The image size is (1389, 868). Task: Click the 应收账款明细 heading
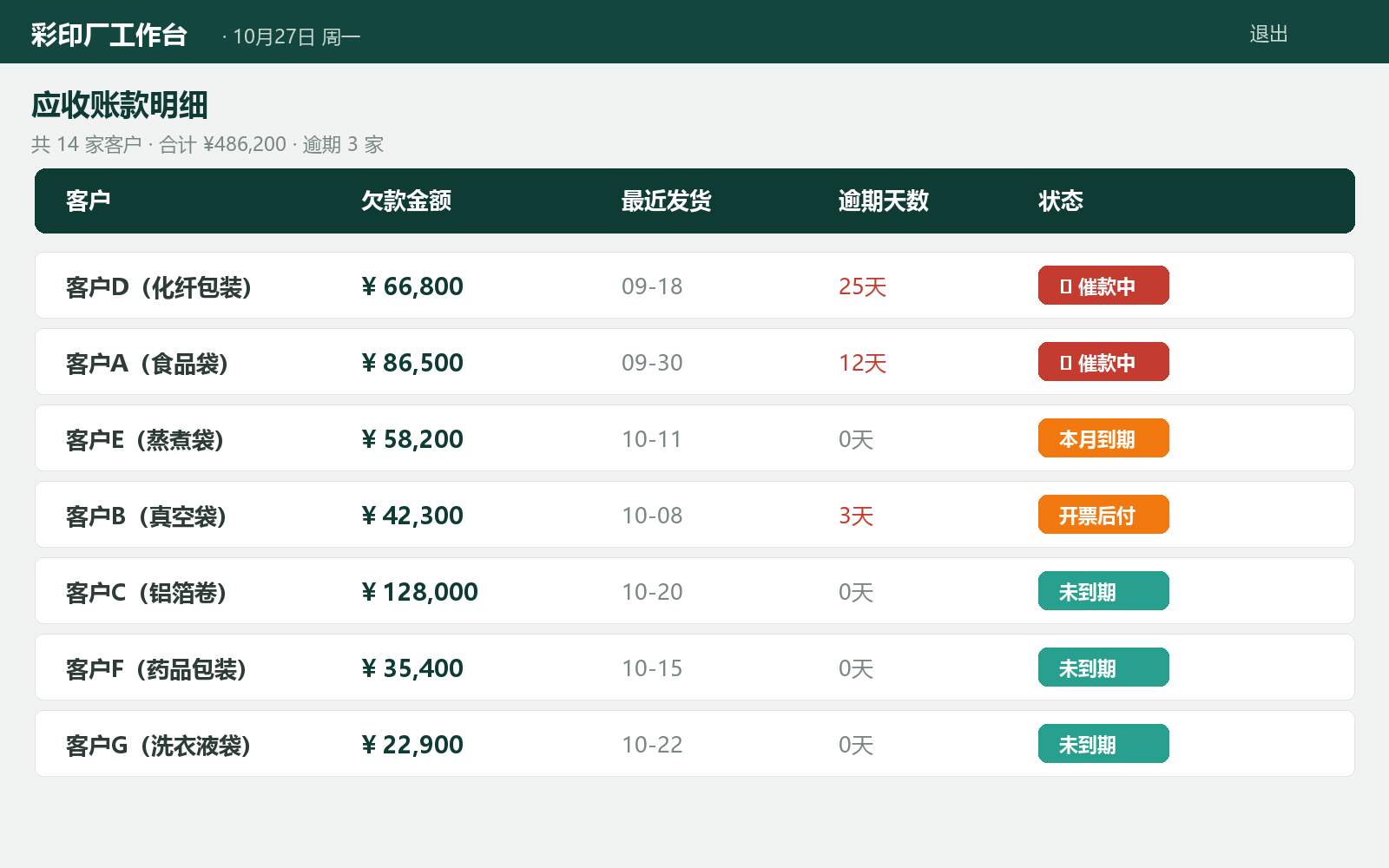[120, 105]
